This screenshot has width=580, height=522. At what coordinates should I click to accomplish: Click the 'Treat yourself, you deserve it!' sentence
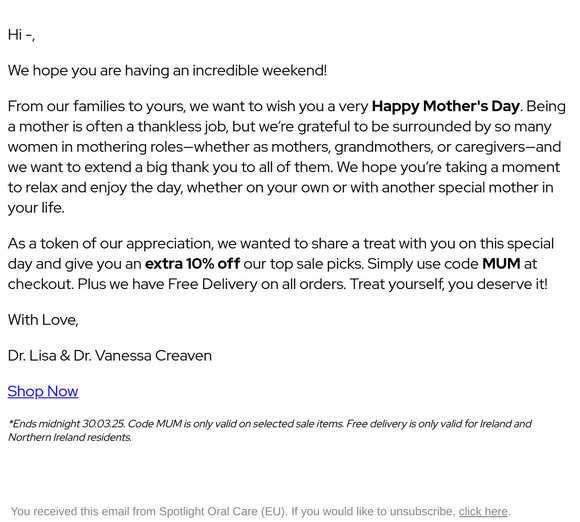(449, 284)
